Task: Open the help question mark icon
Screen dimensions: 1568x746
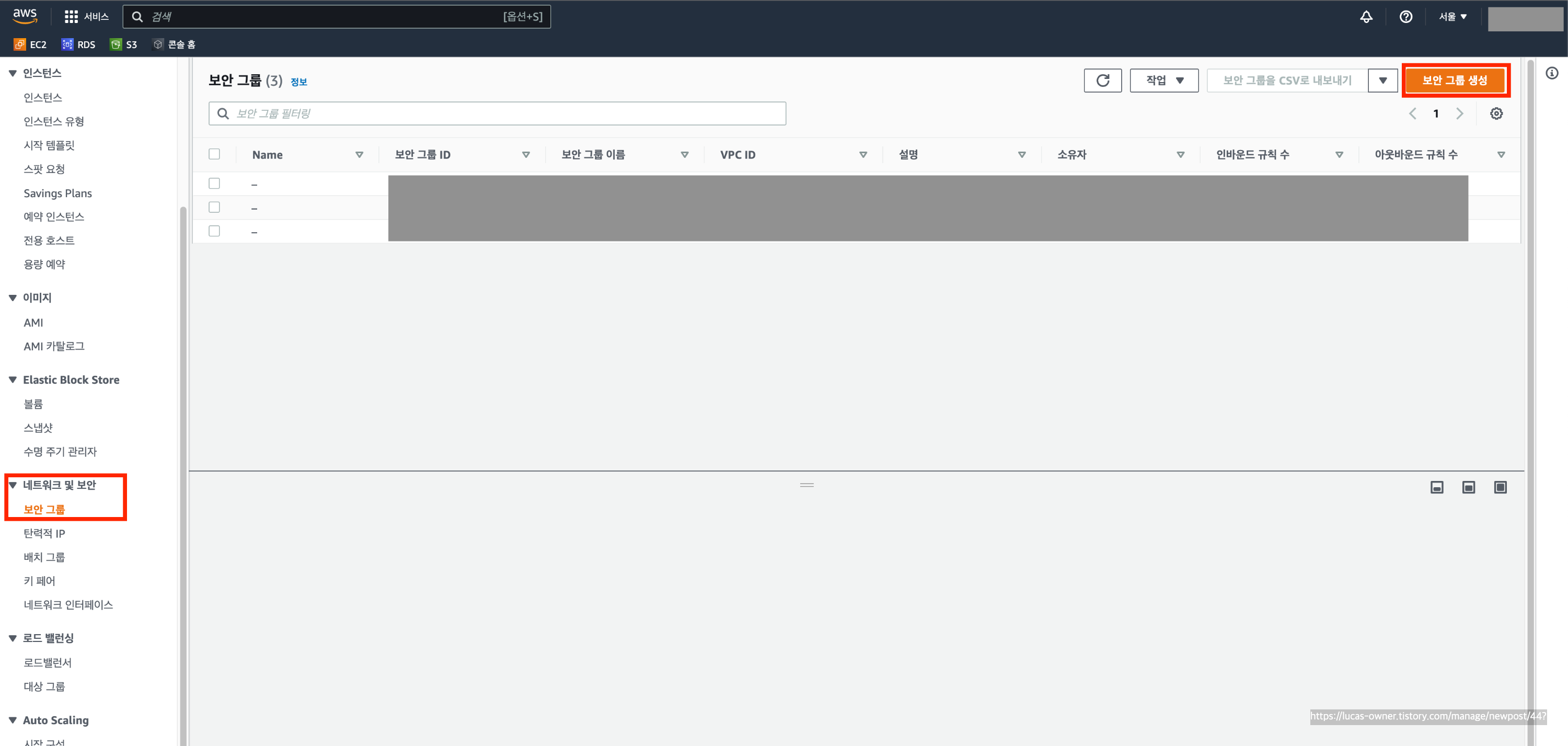Action: 1405,16
